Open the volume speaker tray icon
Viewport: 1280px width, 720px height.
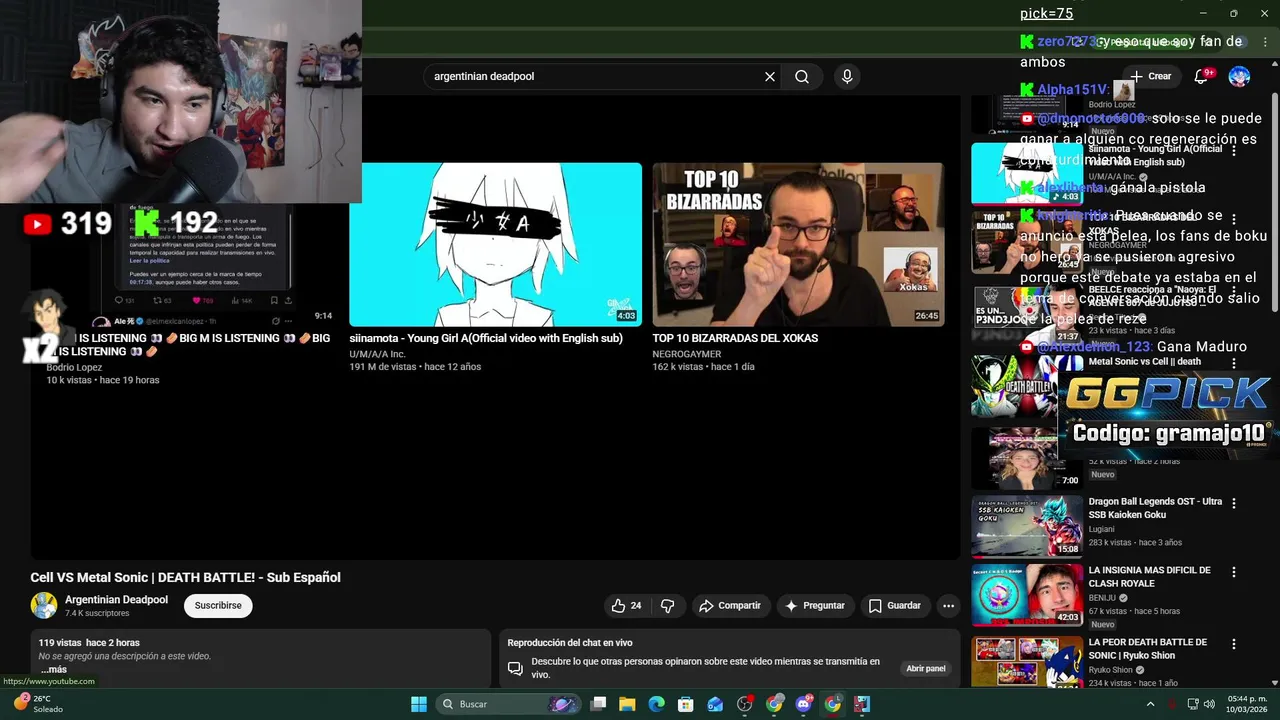[1209, 704]
